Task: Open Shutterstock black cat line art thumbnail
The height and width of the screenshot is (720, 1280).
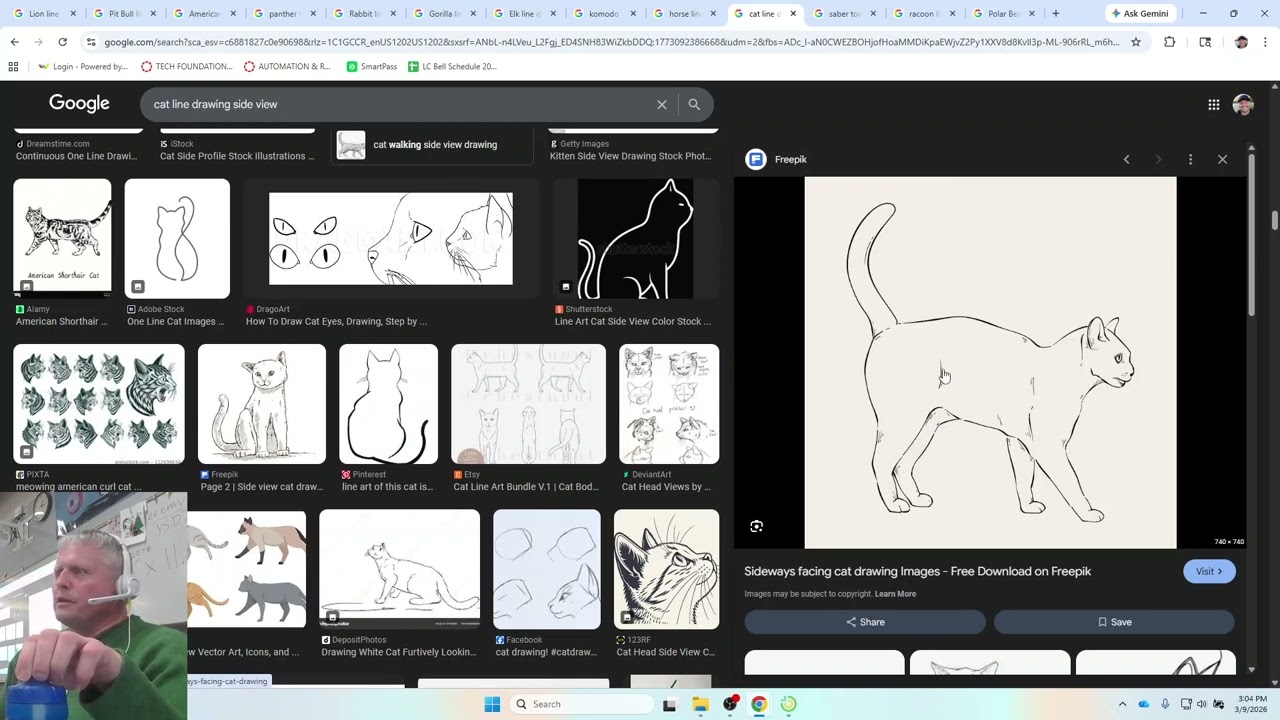Action: (636, 238)
